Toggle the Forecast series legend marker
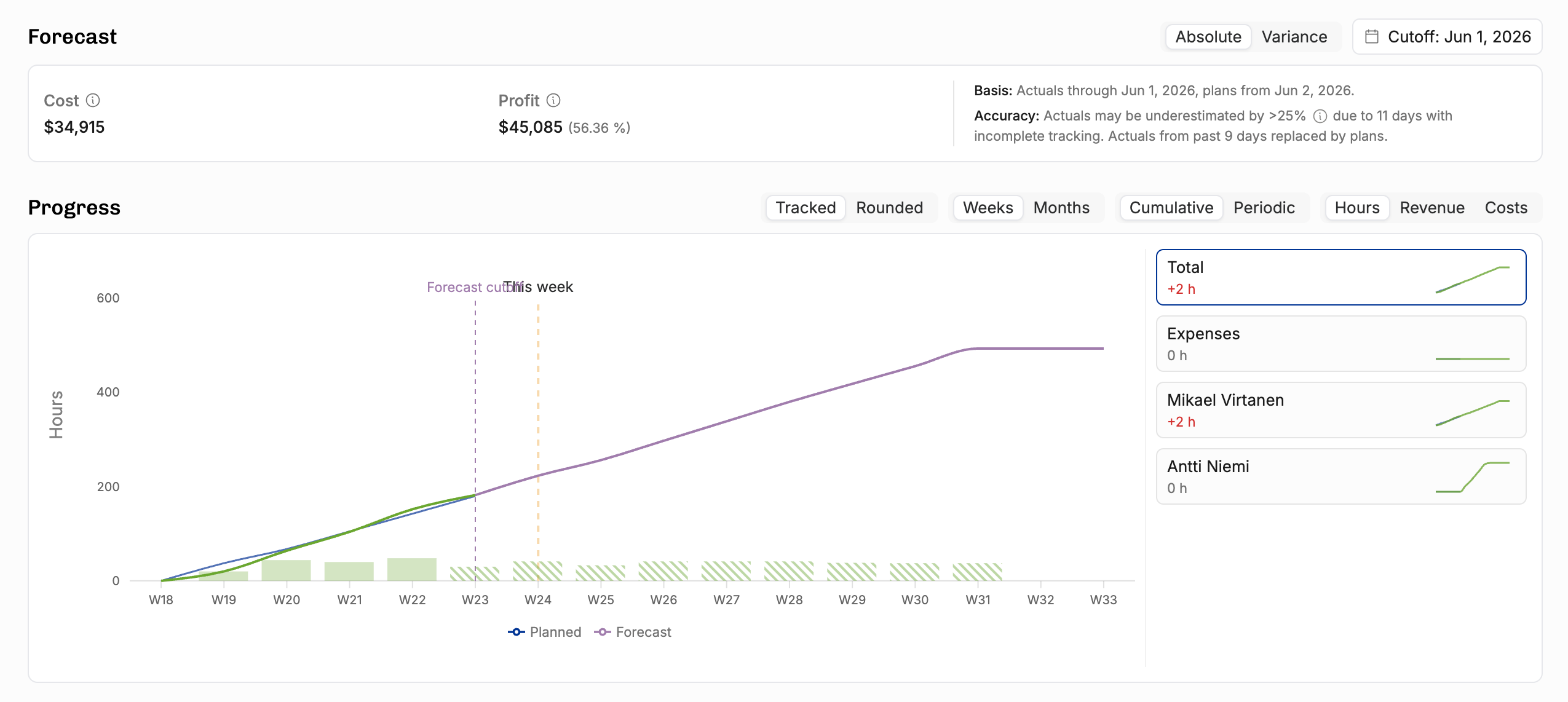The height and width of the screenshot is (702, 1568). click(x=603, y=632)
